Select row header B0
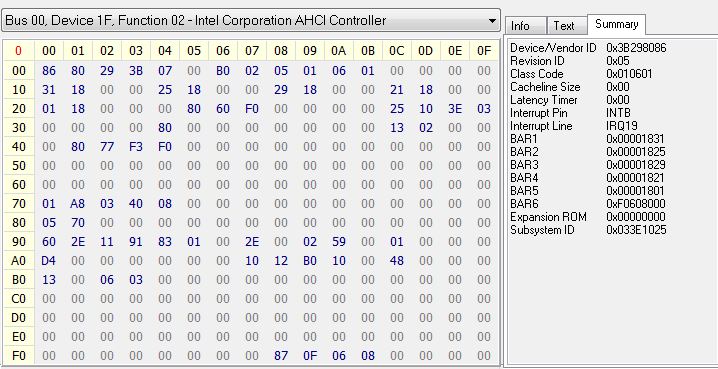 click(18, 279)
